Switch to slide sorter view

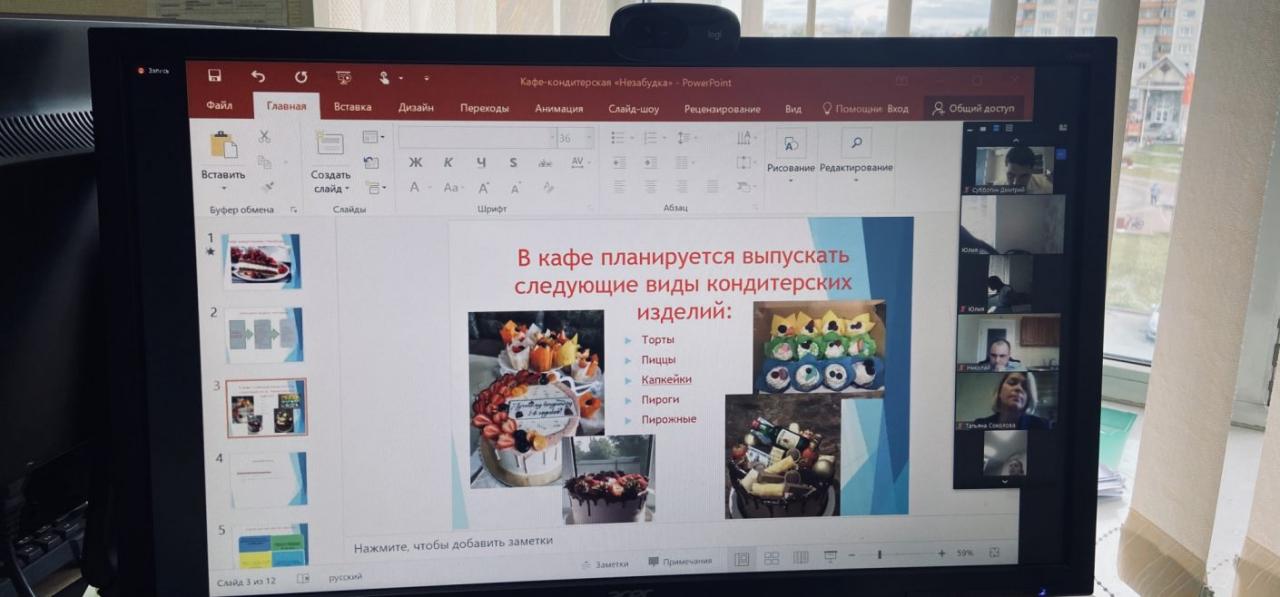771,558
